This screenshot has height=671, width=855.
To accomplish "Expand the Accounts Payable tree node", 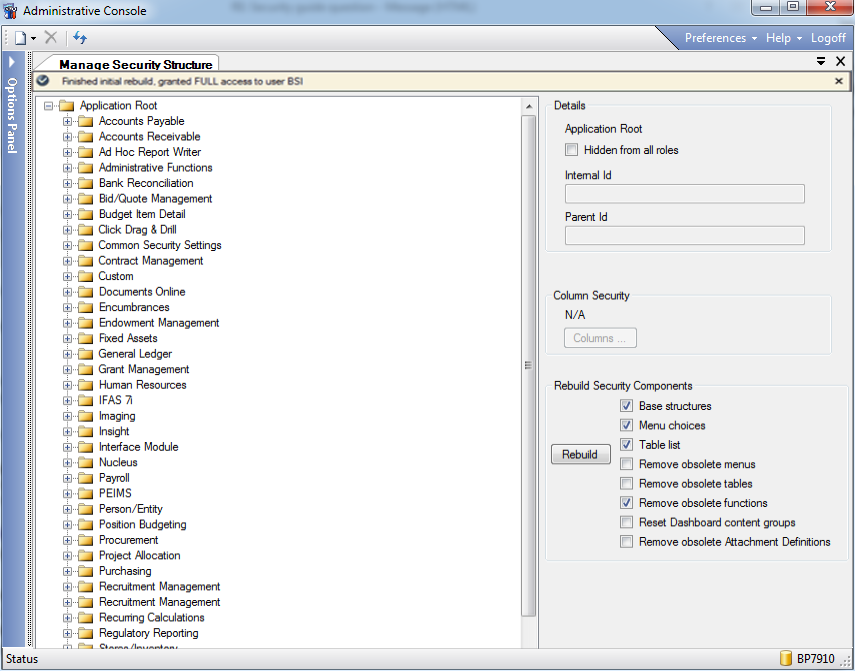I will (x=68, y=122).
